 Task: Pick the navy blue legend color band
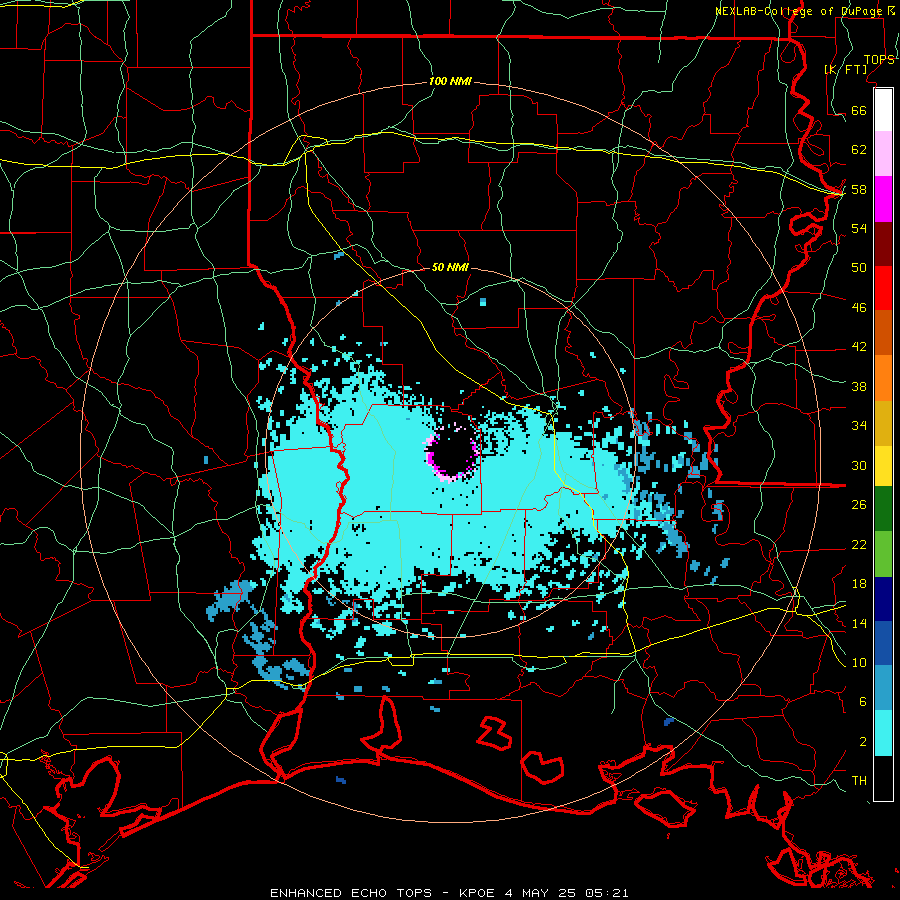(883, 599)
